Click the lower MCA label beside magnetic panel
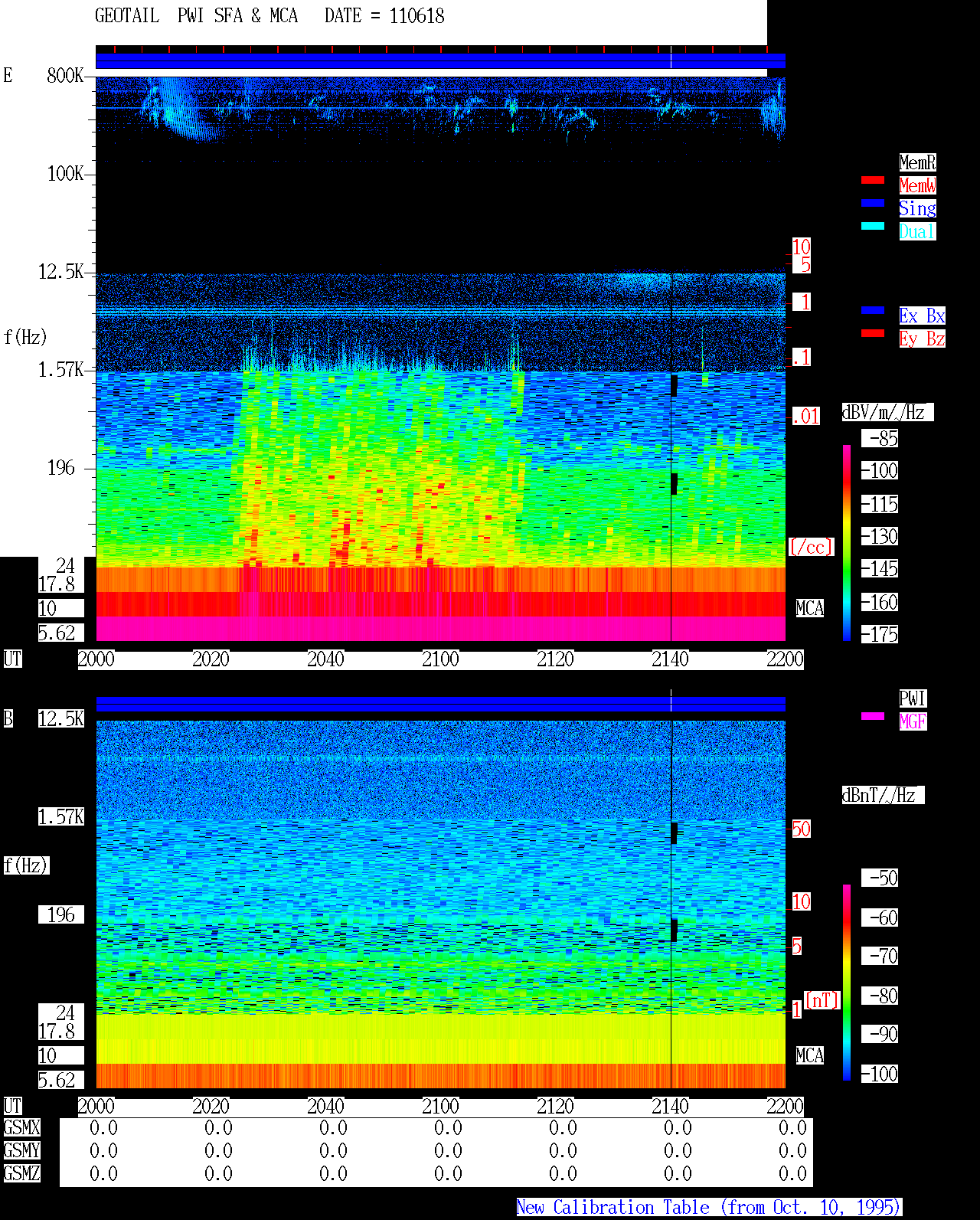The image size is (980, 1220). point(810,1055)
